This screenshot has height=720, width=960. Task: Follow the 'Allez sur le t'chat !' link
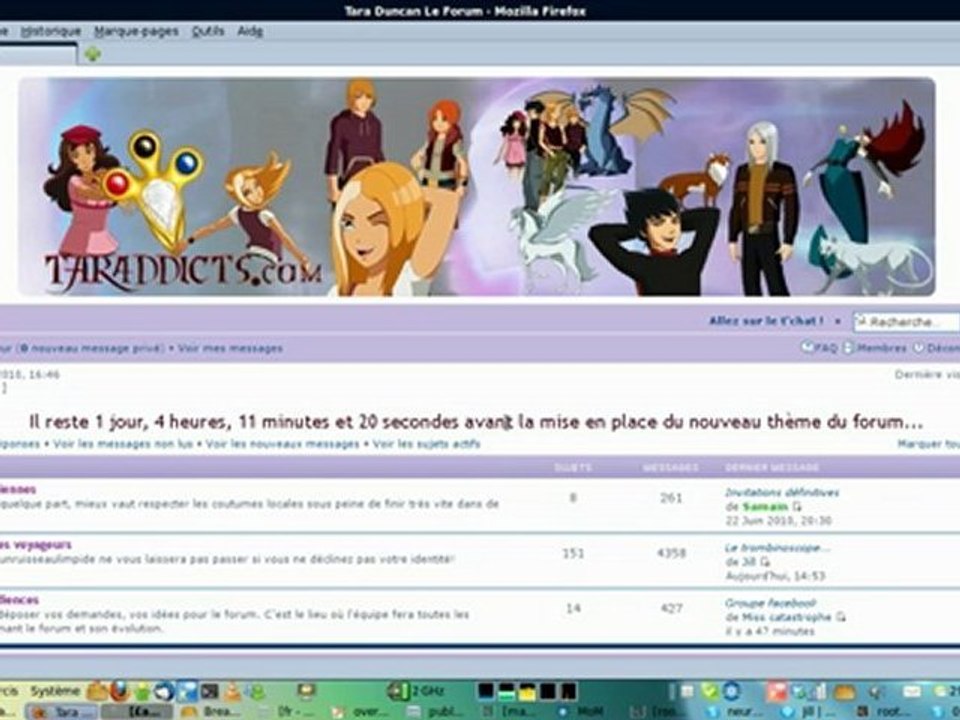pos(766,321)
